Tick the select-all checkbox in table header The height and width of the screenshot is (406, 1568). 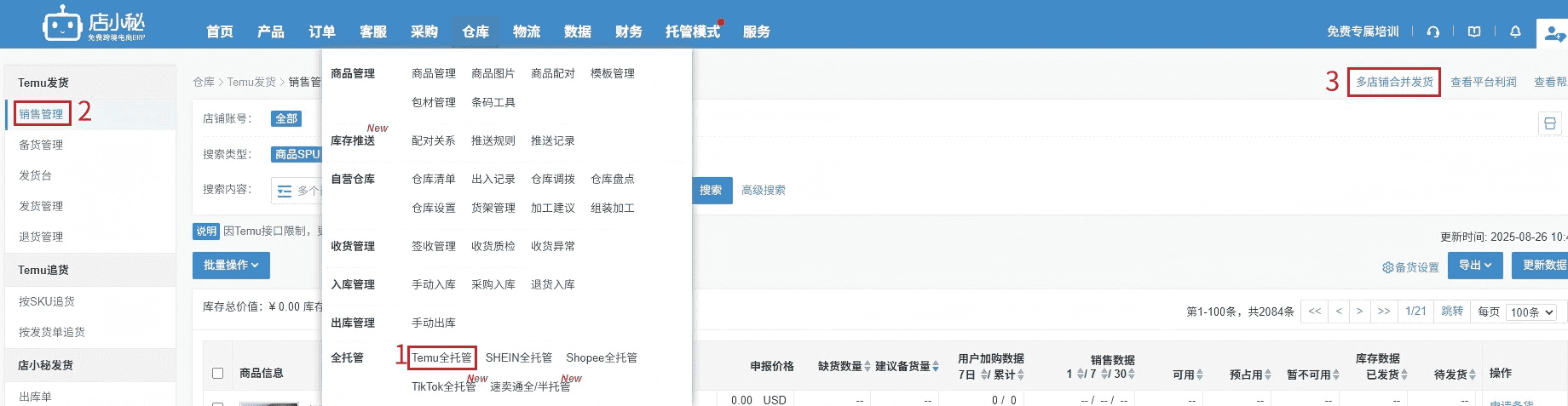tap(217, 373)
